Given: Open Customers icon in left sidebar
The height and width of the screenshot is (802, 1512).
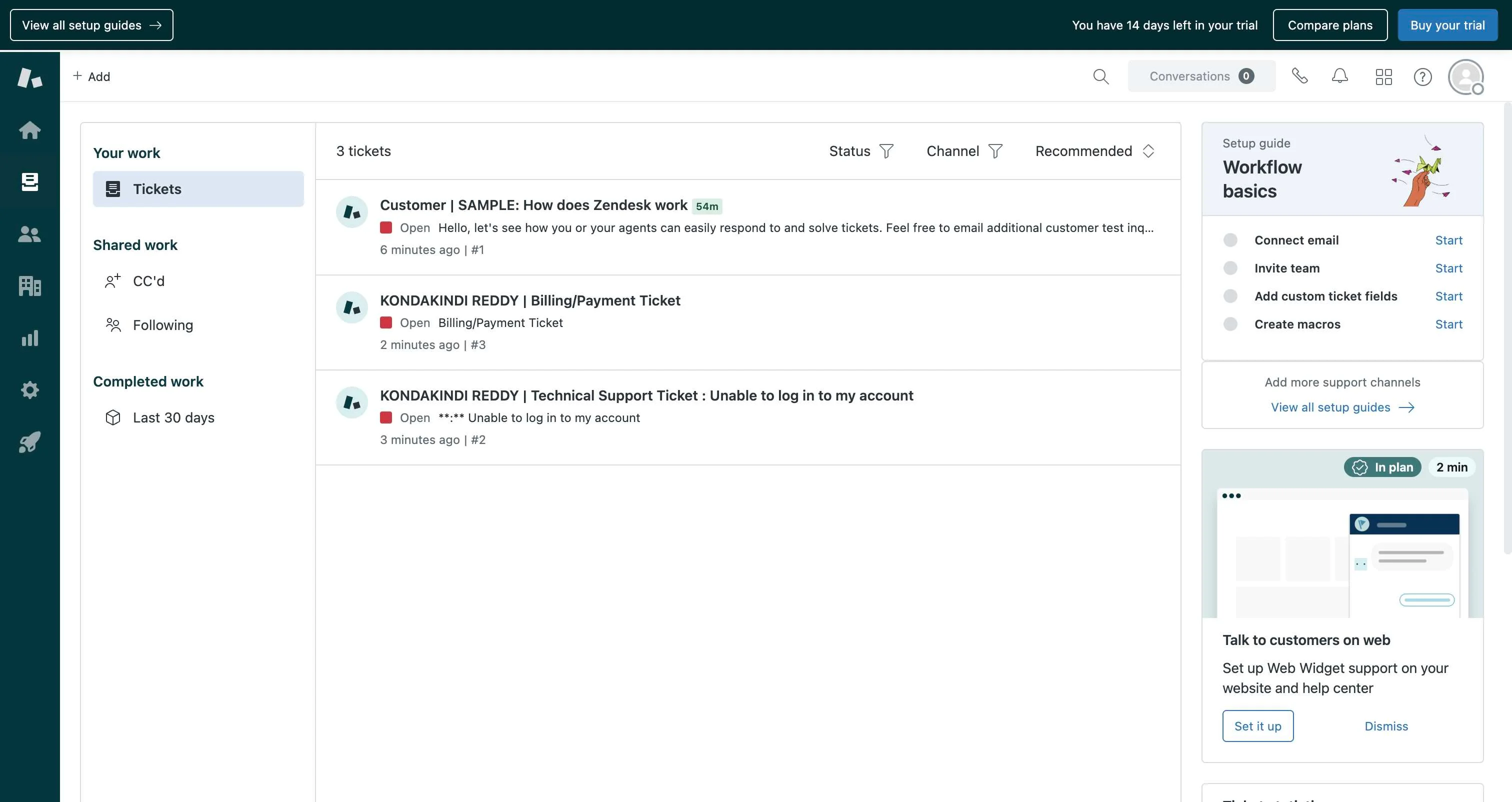Looking at the screenshot, I should pos(29,234).
